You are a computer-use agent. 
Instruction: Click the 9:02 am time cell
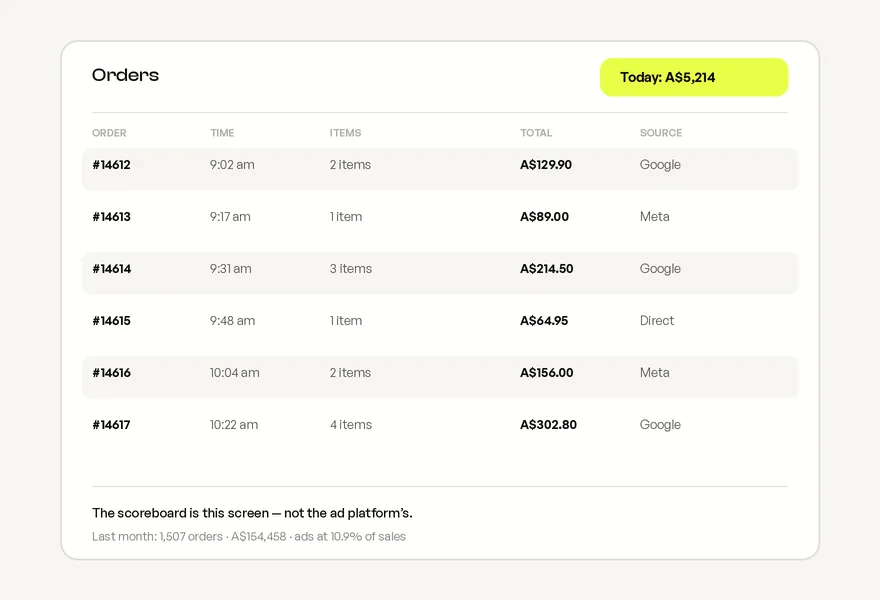click(x=232, y=164)
